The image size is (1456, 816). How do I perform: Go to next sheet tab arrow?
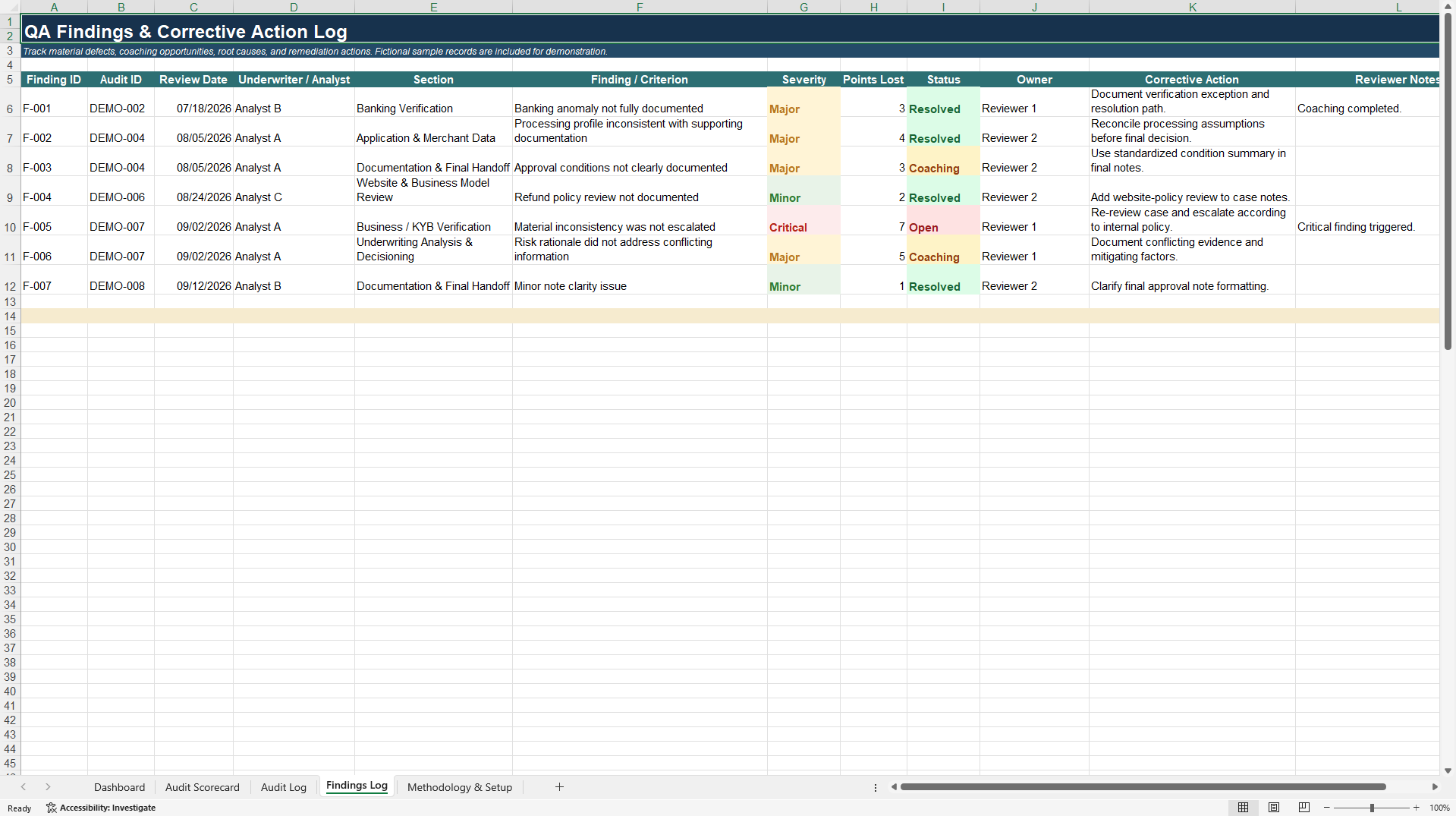click(48, 787)
